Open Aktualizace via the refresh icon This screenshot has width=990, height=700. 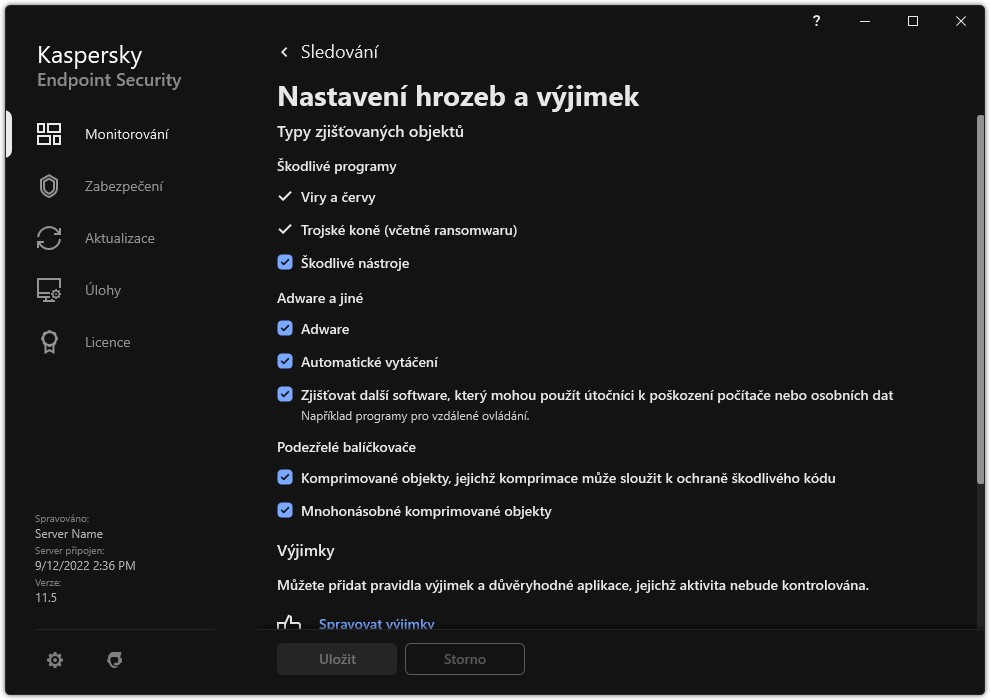click(x=49, y=237)
